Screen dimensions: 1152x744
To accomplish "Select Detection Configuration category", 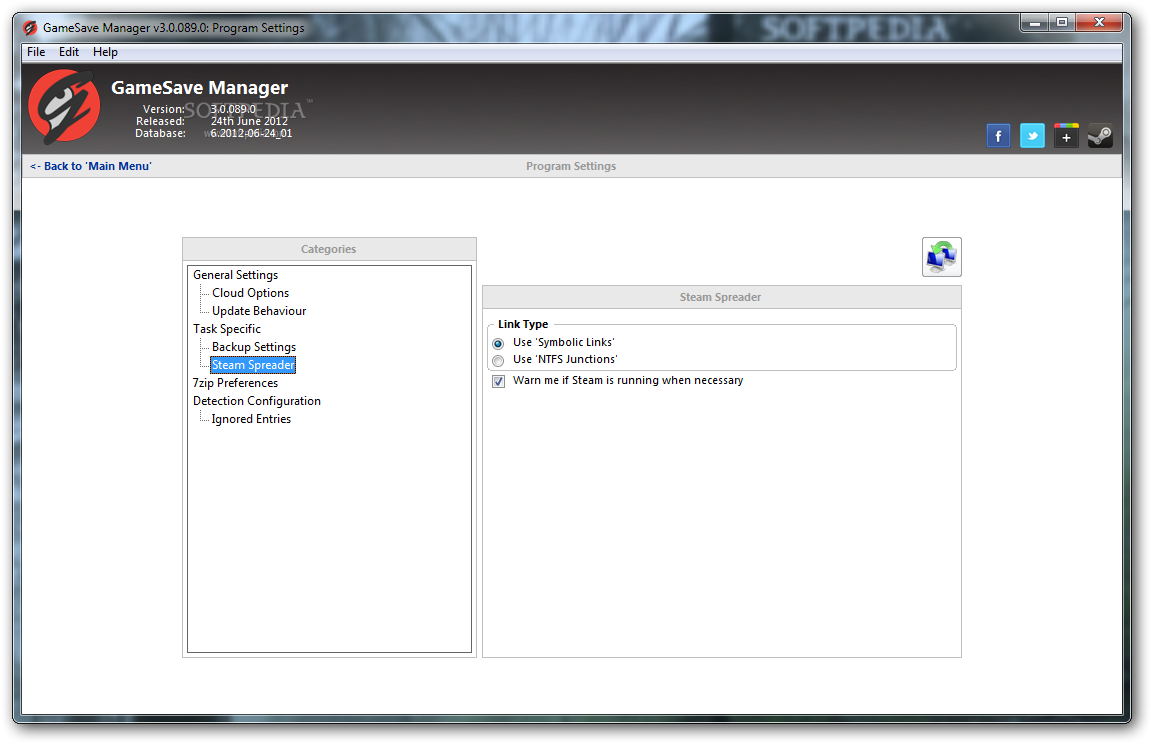I will (256, 401).
